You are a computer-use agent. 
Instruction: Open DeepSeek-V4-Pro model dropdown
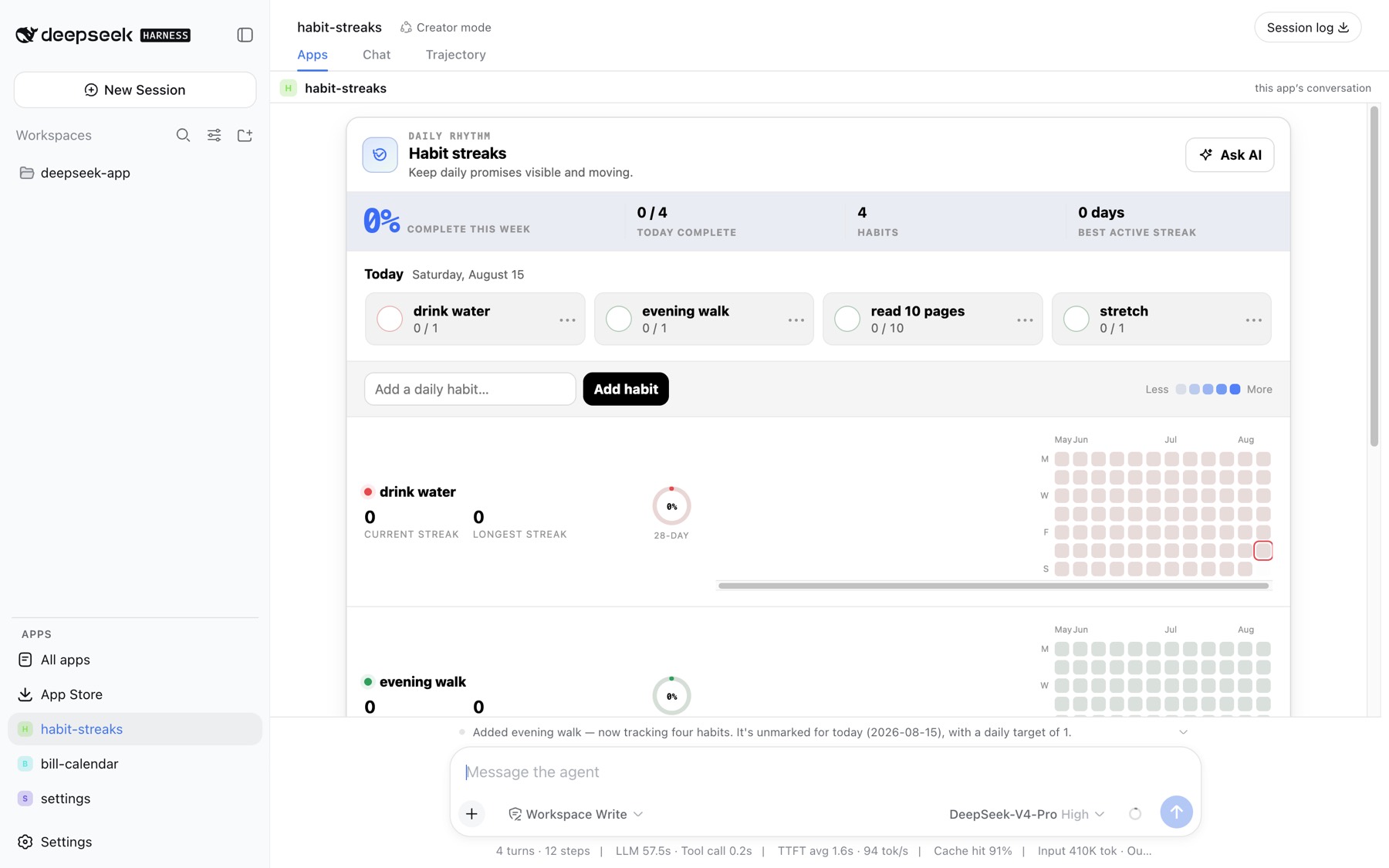click(x=1027, y=814)
